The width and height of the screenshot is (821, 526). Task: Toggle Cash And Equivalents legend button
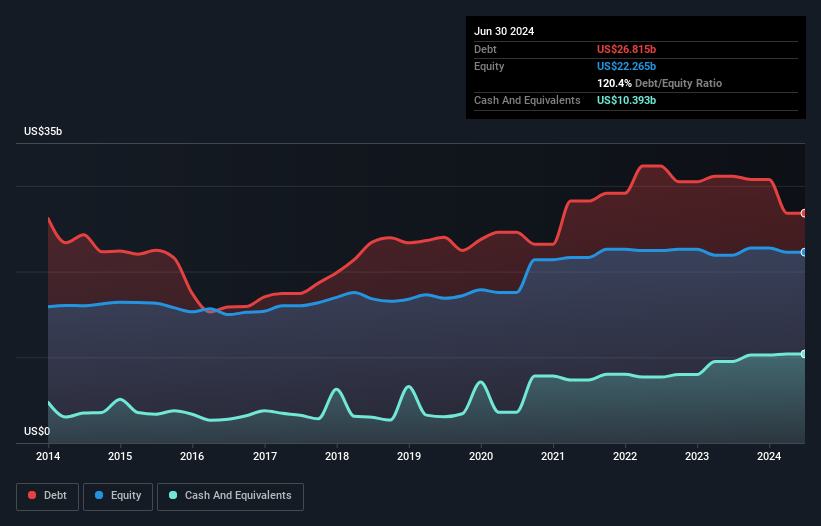230,496
